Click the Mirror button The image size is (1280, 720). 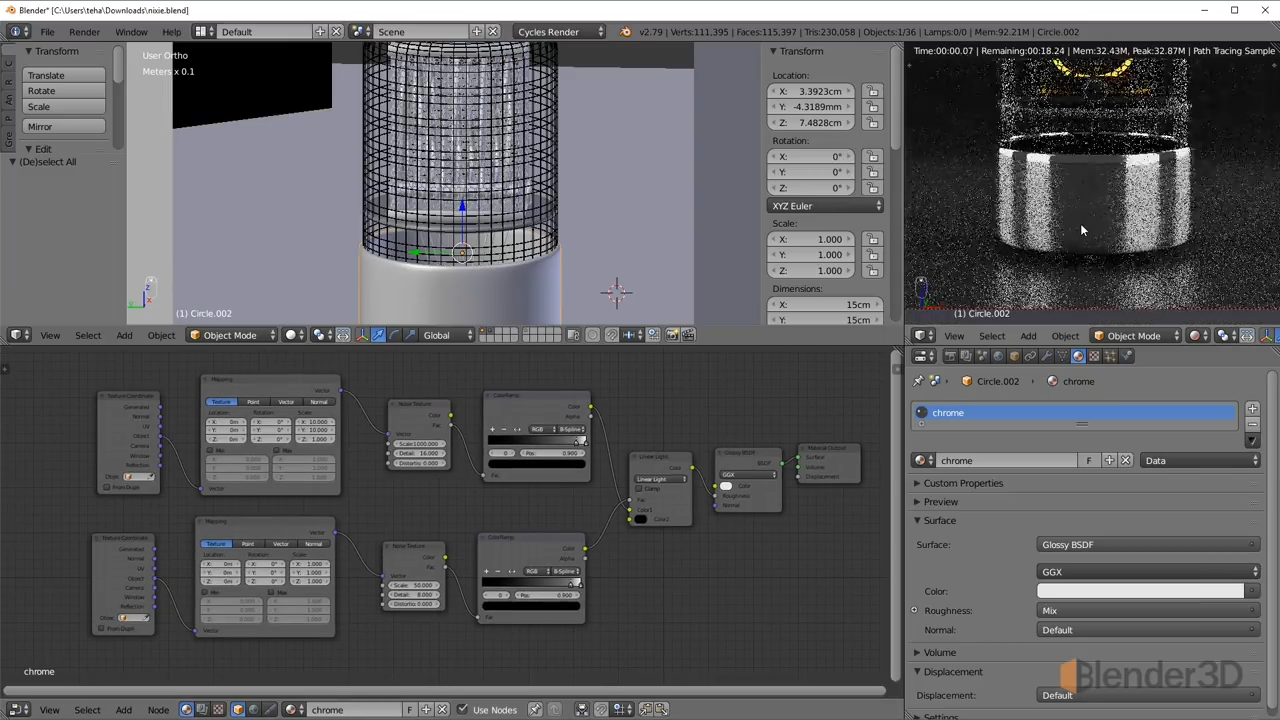point(64,127)
